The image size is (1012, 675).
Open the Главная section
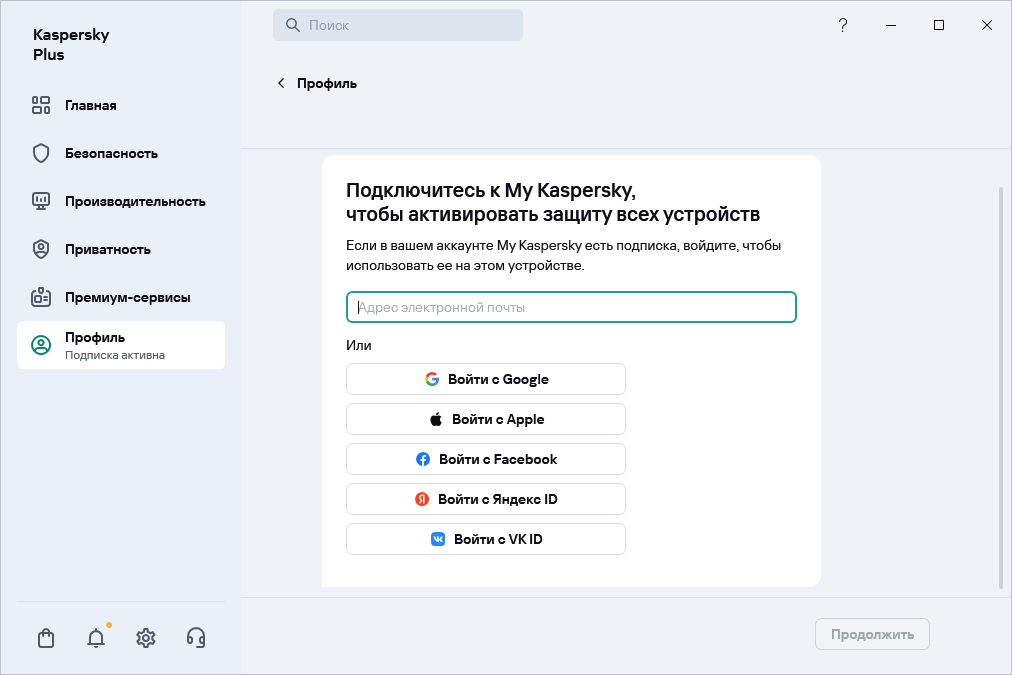point(90,105)
